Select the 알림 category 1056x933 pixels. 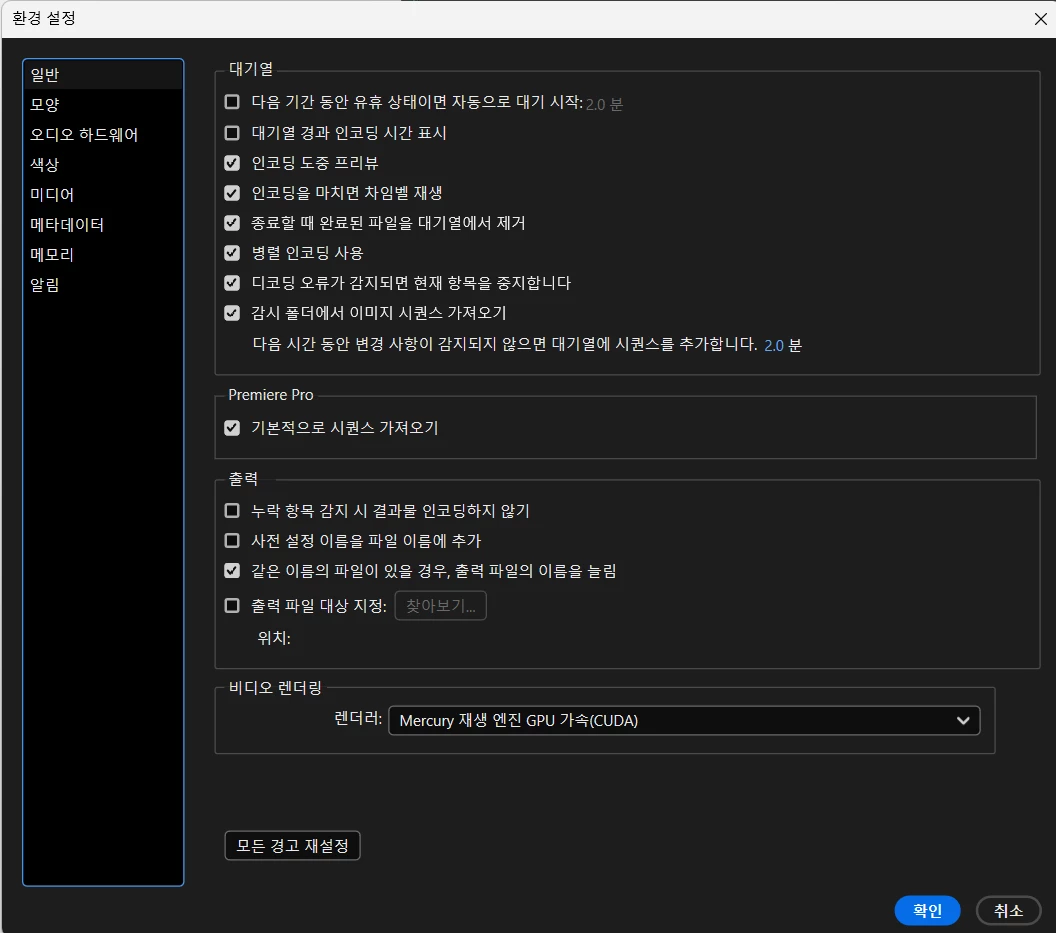click(102, 284)
